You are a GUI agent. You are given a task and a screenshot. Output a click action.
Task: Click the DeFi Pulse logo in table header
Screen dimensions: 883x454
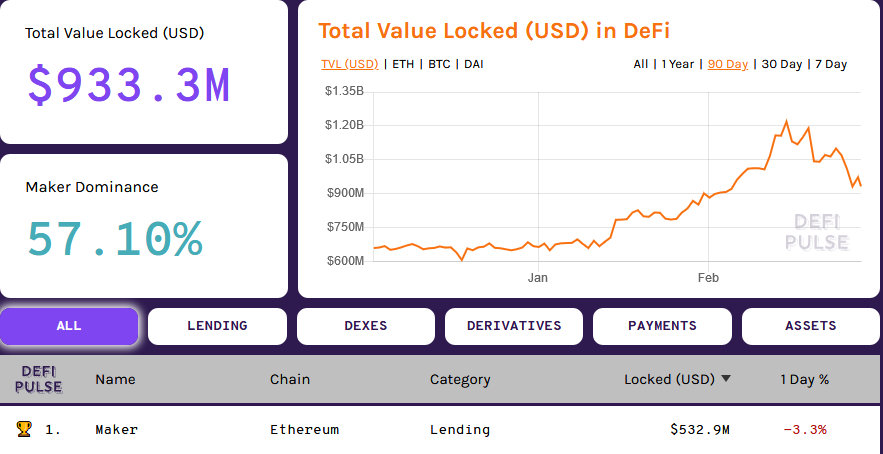40,379
